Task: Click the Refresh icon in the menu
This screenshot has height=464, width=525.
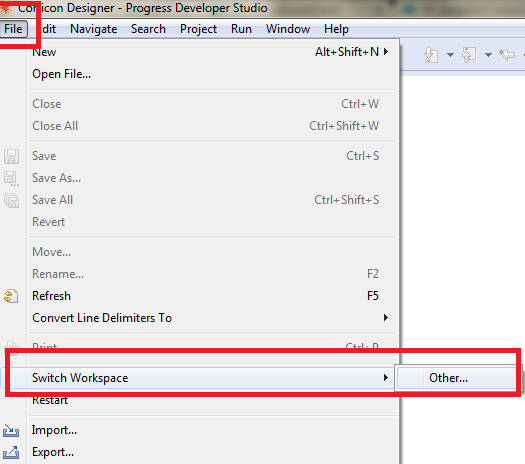Action: pyautogui.click(x=11, y=296)
